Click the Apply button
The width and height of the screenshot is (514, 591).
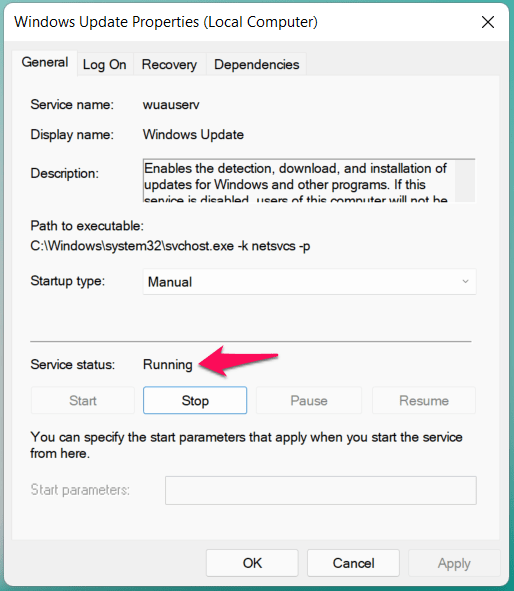click(454, 563)
